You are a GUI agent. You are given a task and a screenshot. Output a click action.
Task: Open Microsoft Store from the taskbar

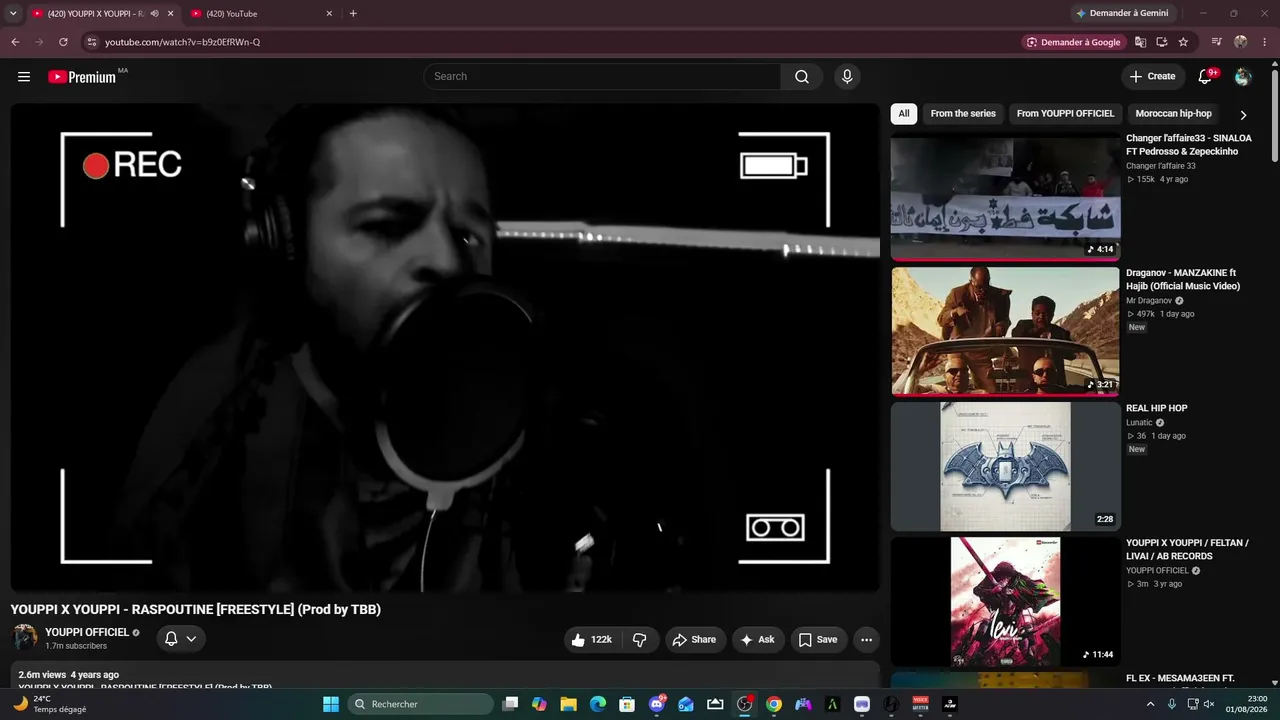pyautogui.click(x=627, y=704)
